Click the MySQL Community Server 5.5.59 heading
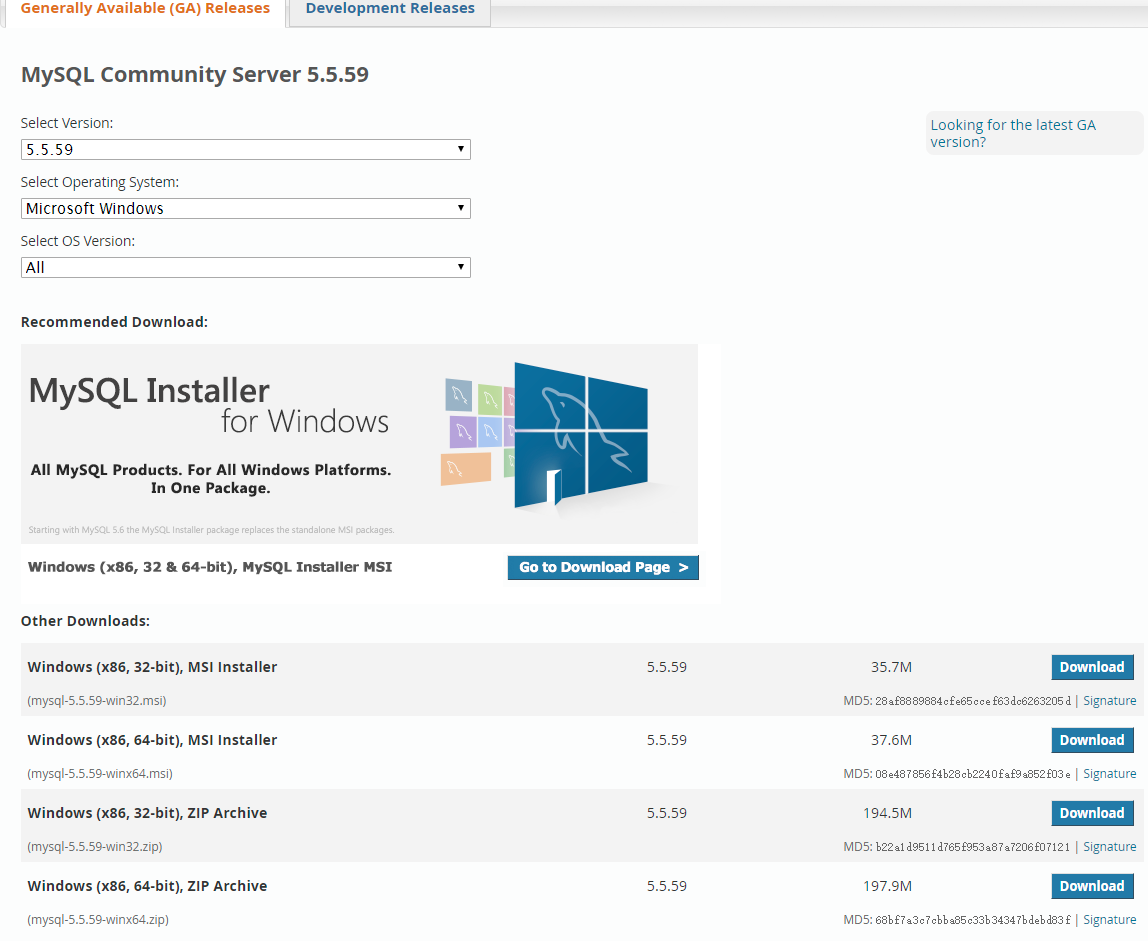1148x941 pixels. [195, 75]
